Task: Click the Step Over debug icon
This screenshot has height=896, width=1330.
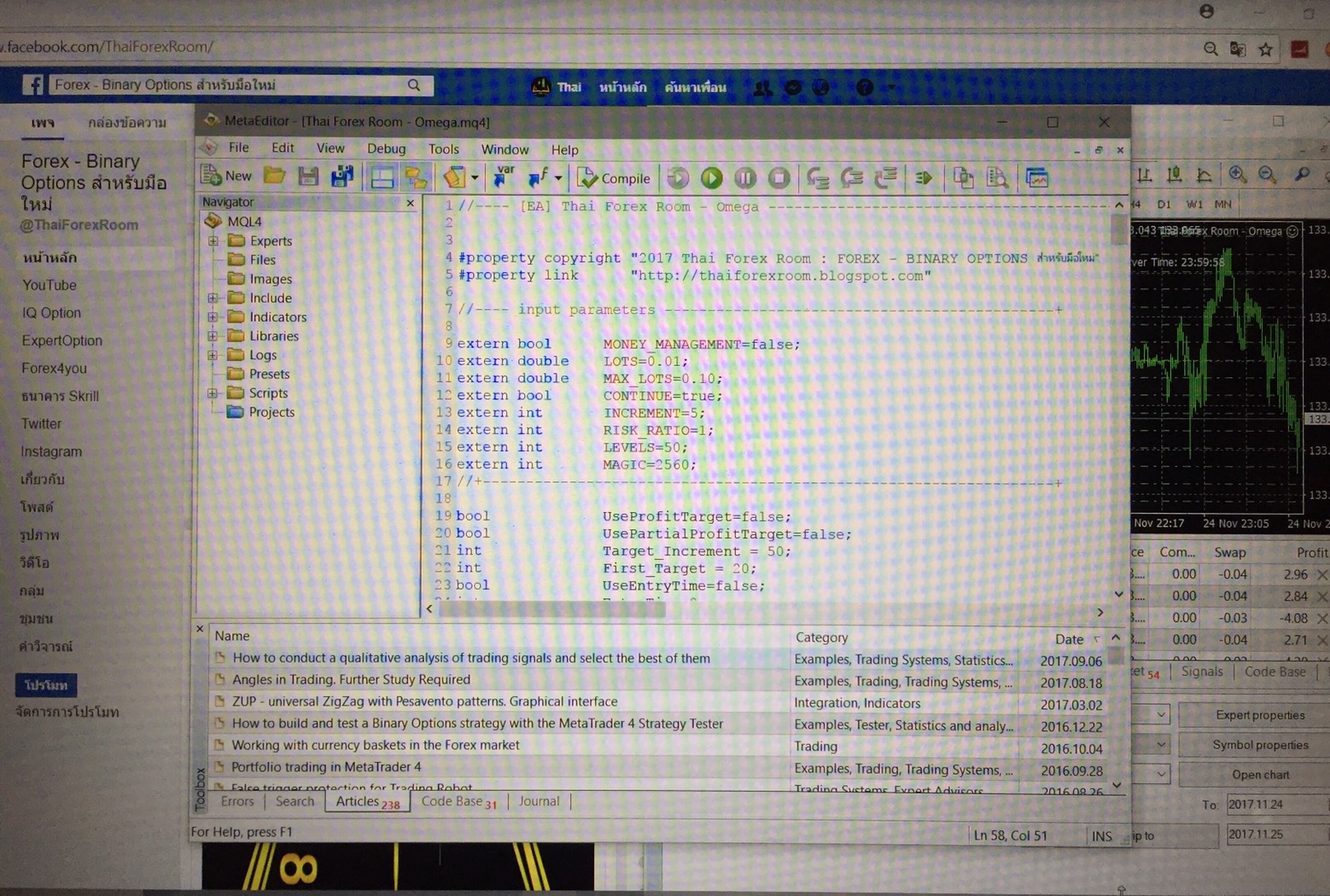Action: pos(852,177)
